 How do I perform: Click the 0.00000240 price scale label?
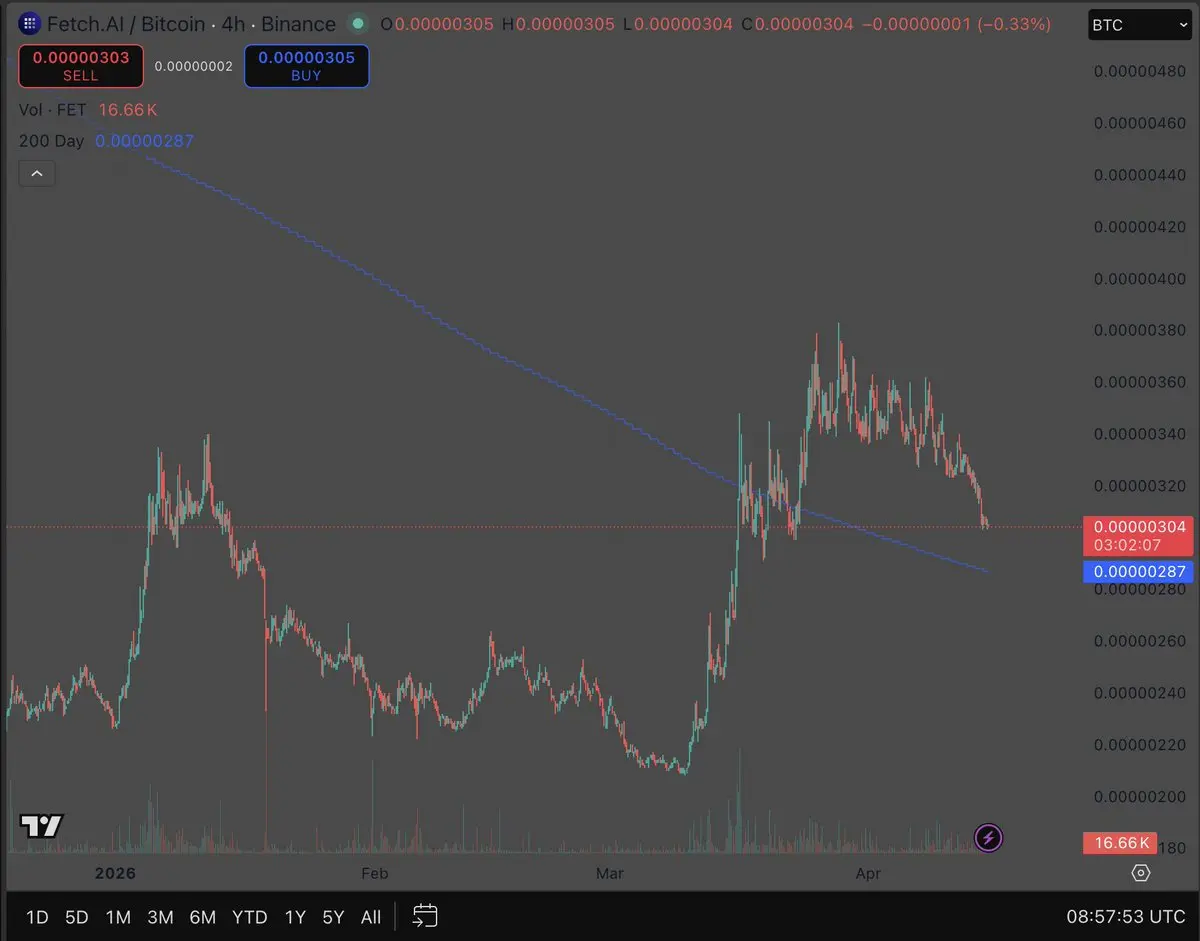click(1140, 692)
